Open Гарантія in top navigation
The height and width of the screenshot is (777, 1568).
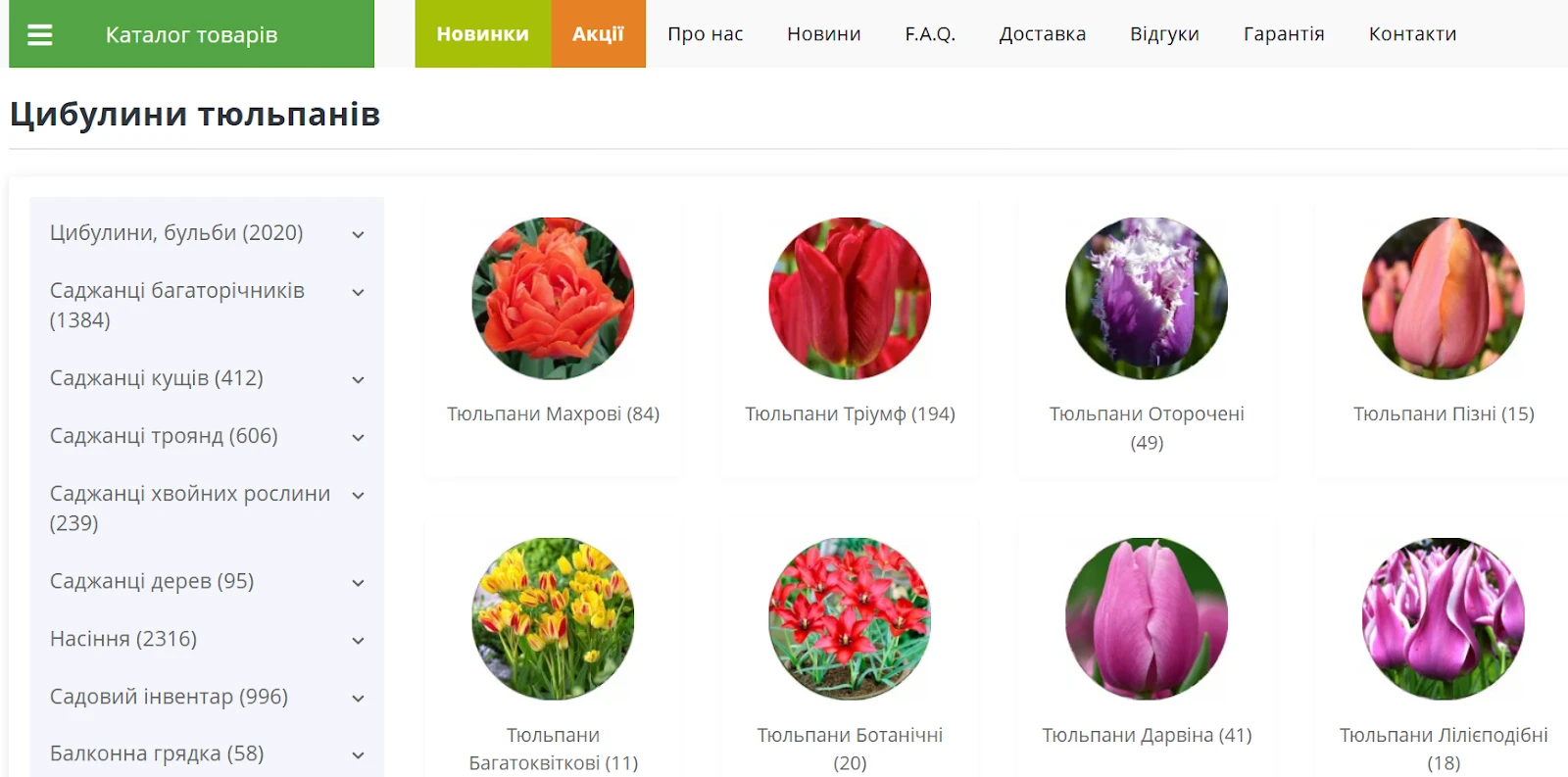coord(1284,34)
